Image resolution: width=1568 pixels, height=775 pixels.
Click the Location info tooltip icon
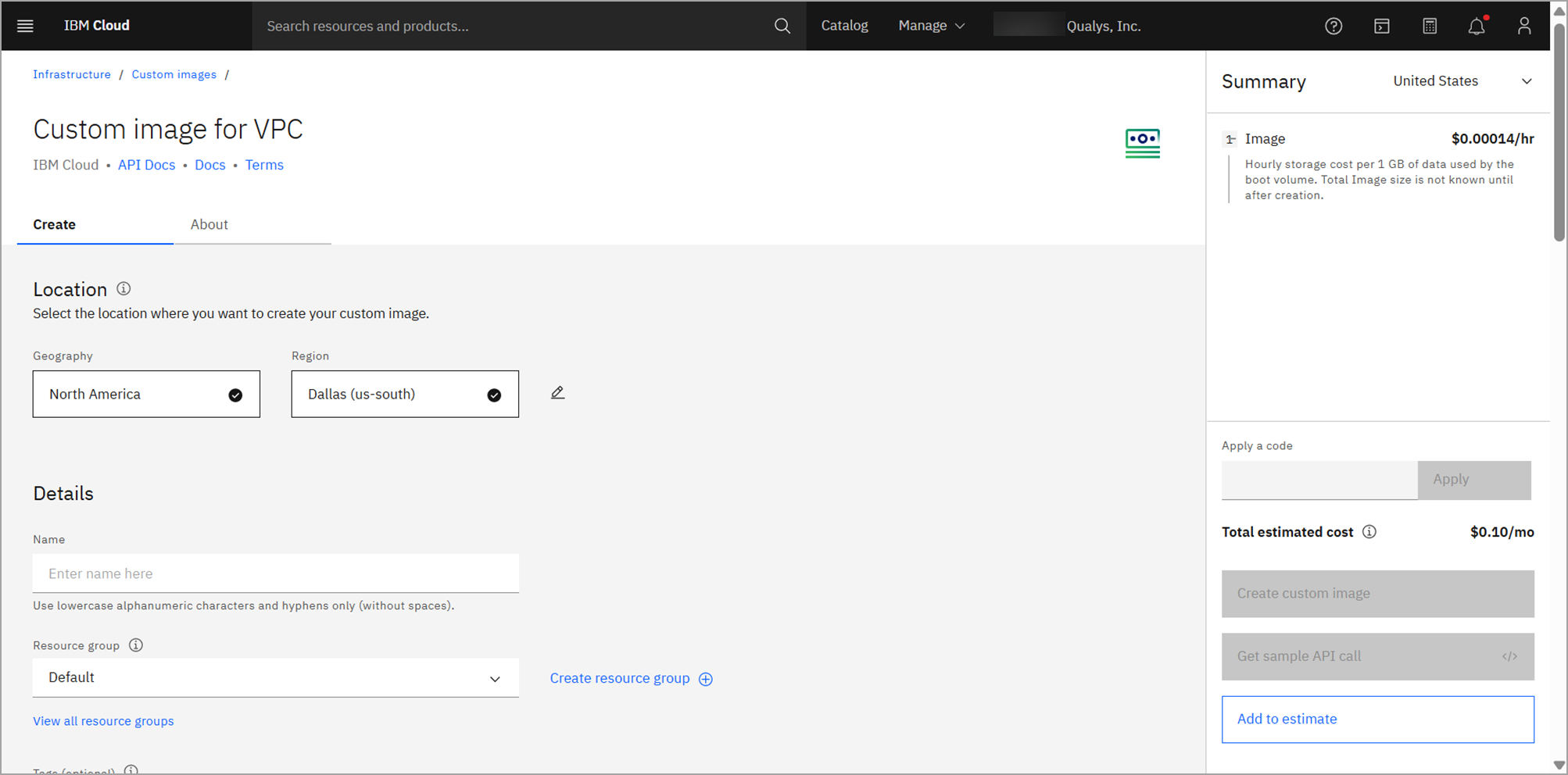pyautogui.click(x=124, y=288)
